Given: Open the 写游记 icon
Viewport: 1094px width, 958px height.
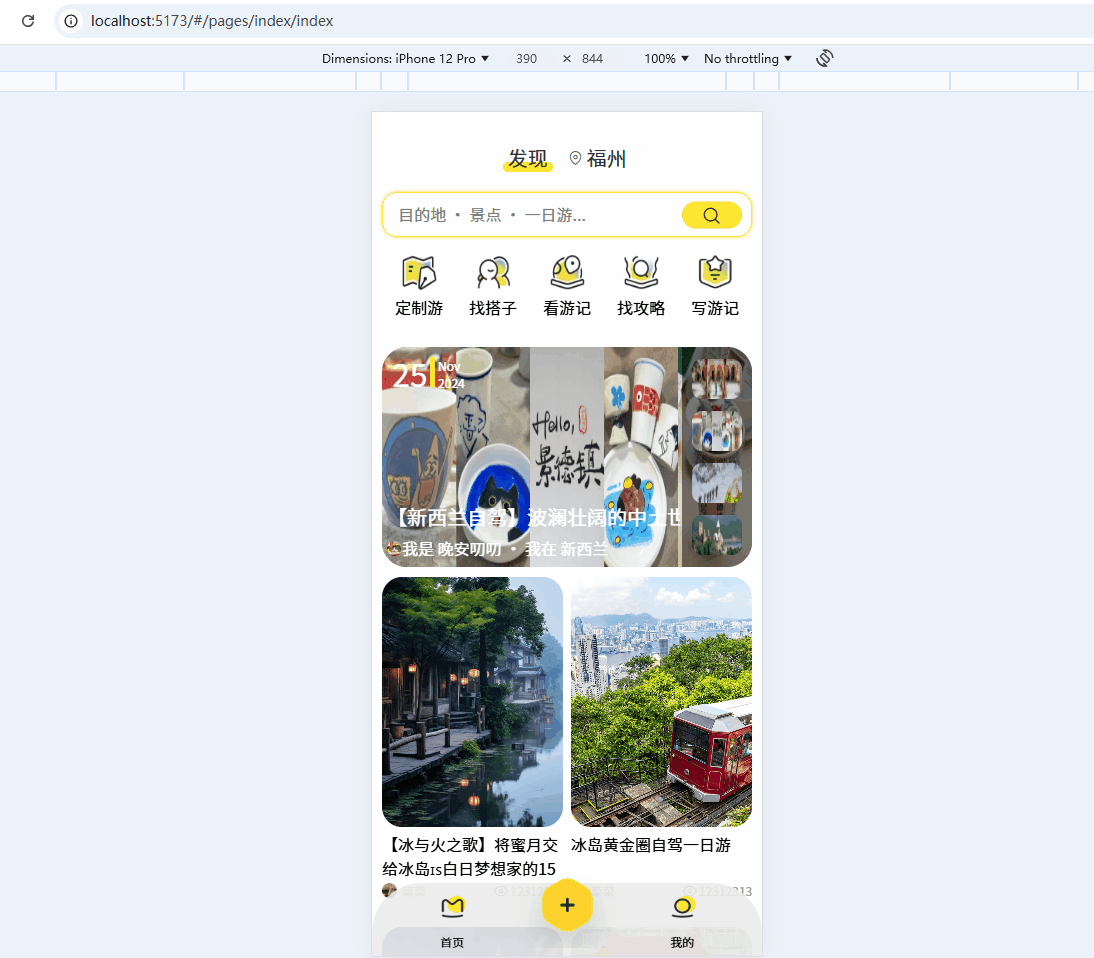Looking at the screenshot, I should point(715,272).
